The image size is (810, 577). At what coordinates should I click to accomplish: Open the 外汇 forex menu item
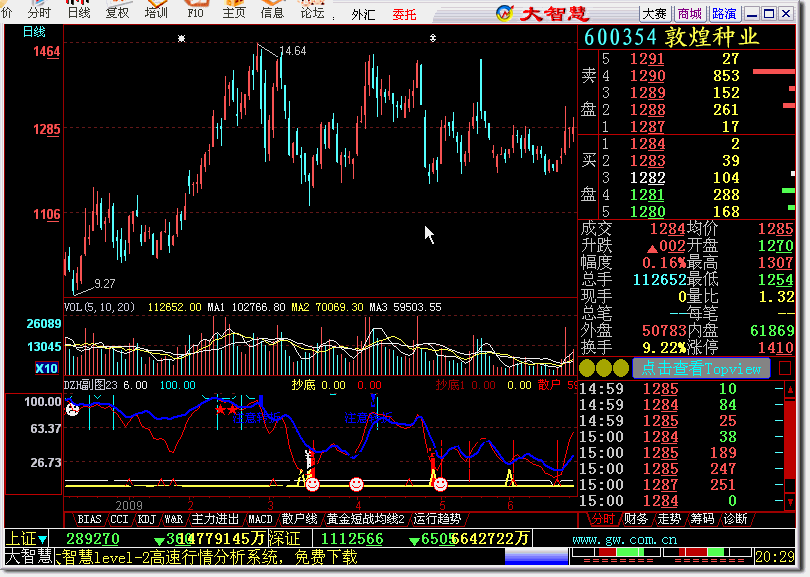363,14
